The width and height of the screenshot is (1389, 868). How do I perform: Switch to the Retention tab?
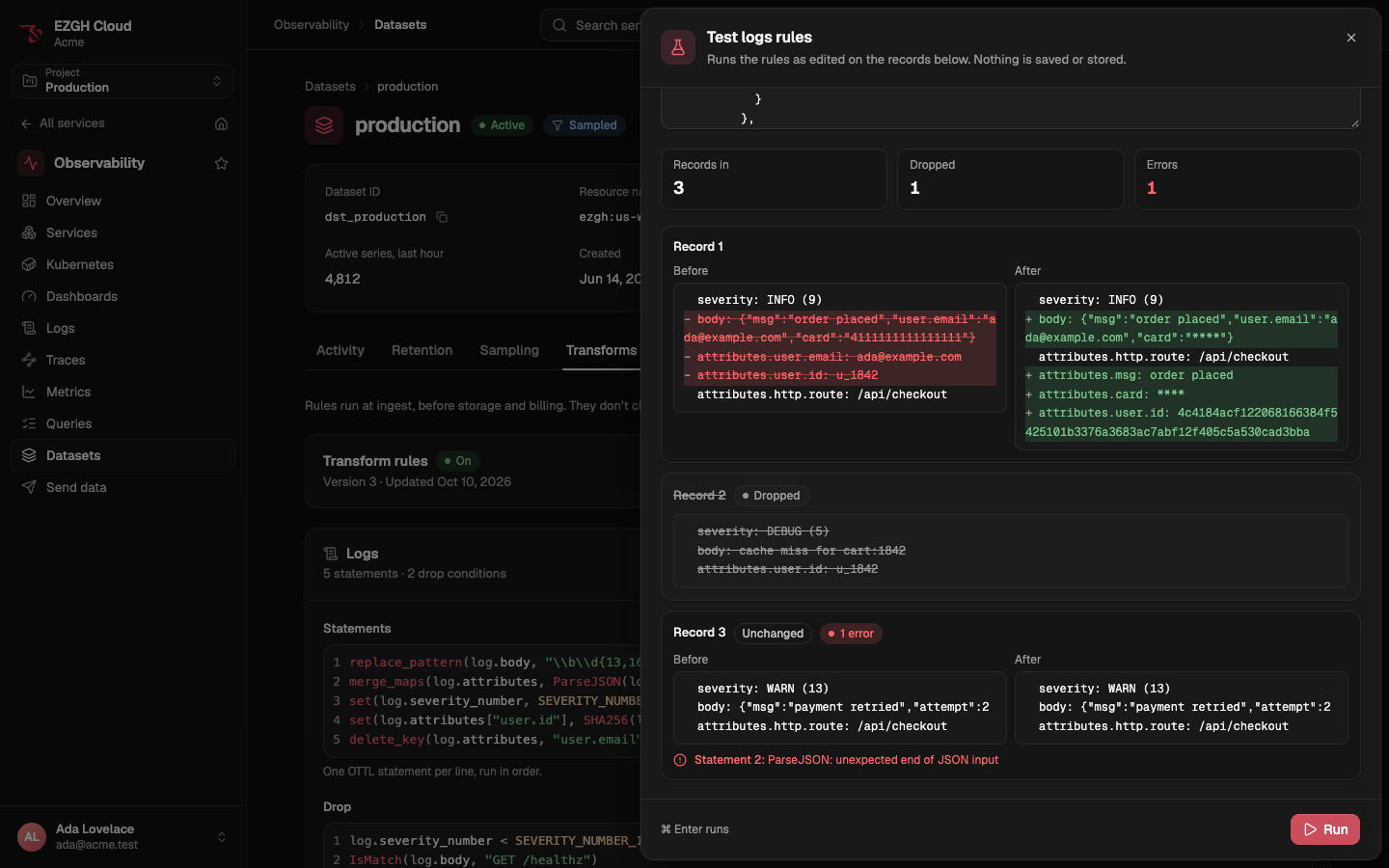(422, 350)
